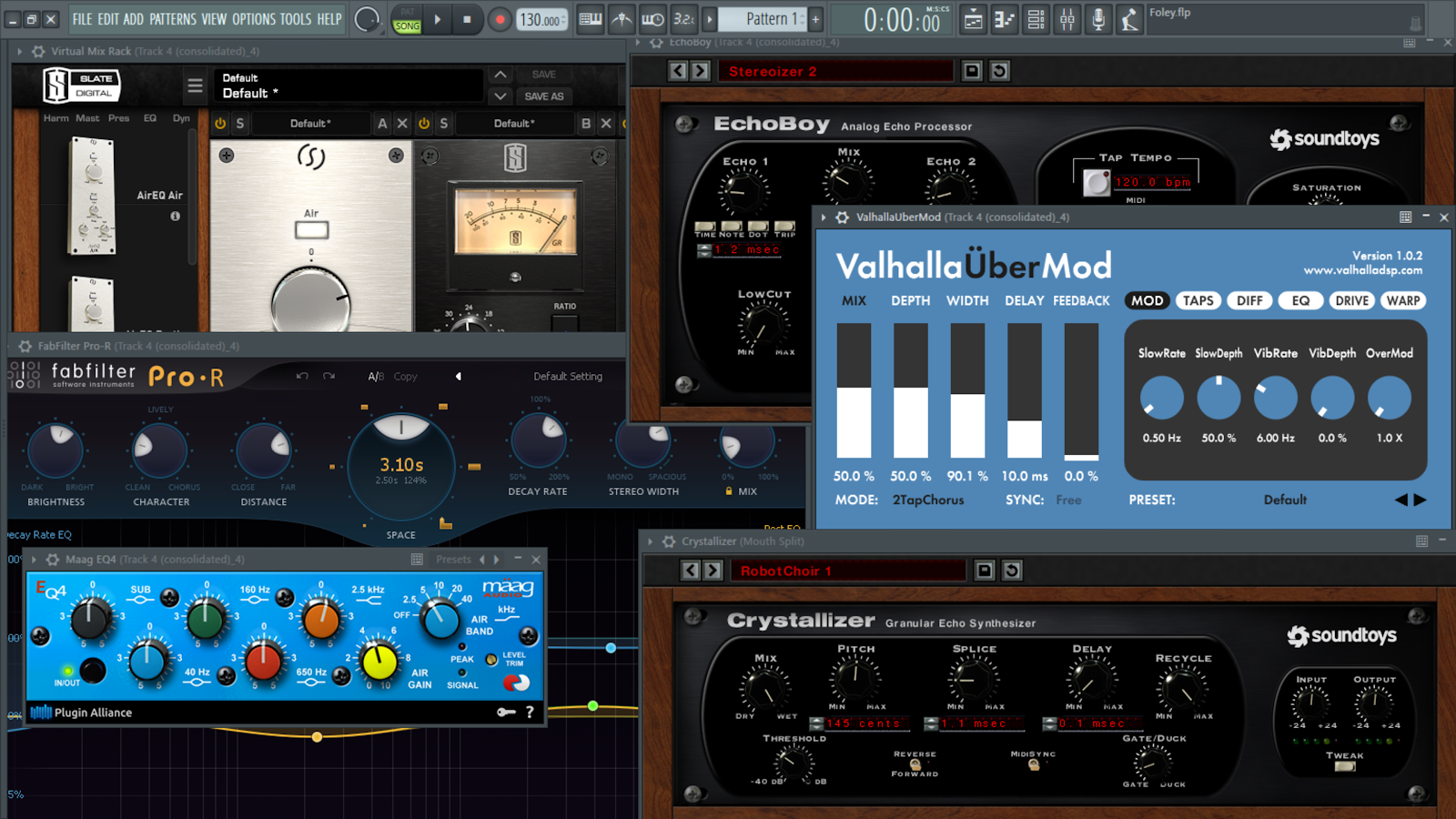Click SAVE in Virtual Mix Rack
This screenshot has width=1456, height=819.
click(544, 75)
